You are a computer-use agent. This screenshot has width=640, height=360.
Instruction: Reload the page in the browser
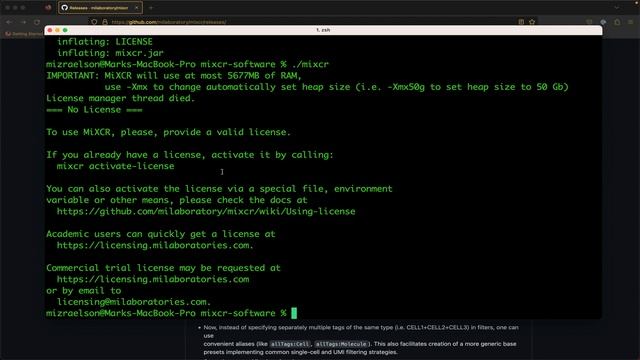37,22
